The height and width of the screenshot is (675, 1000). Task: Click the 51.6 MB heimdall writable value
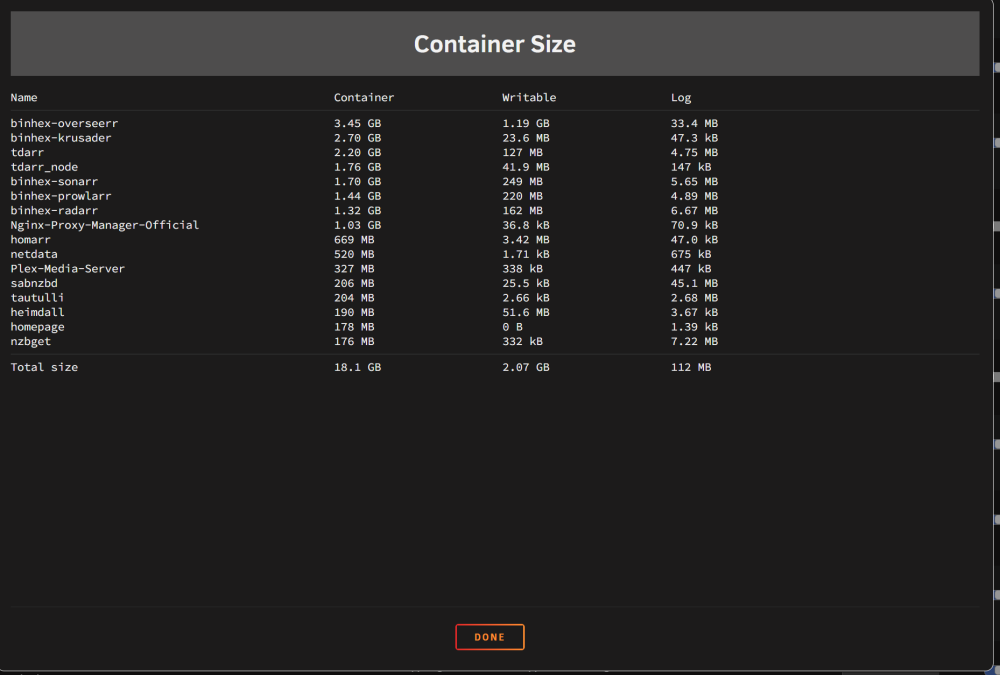526,313
